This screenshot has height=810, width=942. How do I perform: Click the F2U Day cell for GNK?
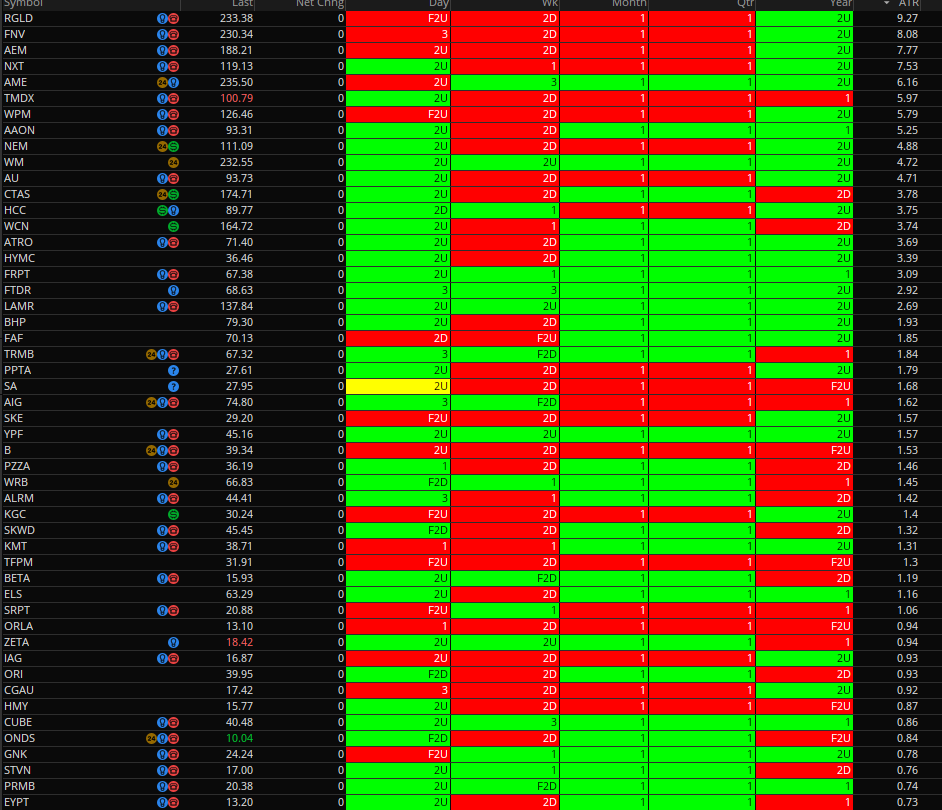398,755
